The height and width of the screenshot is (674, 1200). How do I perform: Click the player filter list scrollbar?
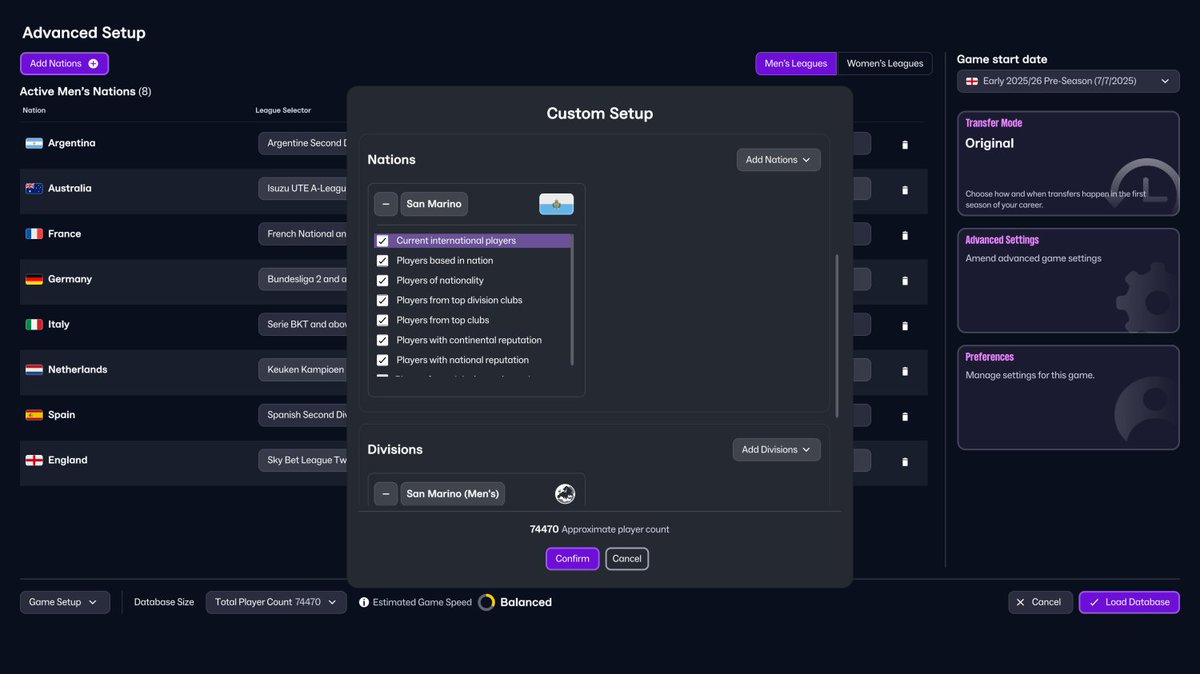[x=572, y=300]
